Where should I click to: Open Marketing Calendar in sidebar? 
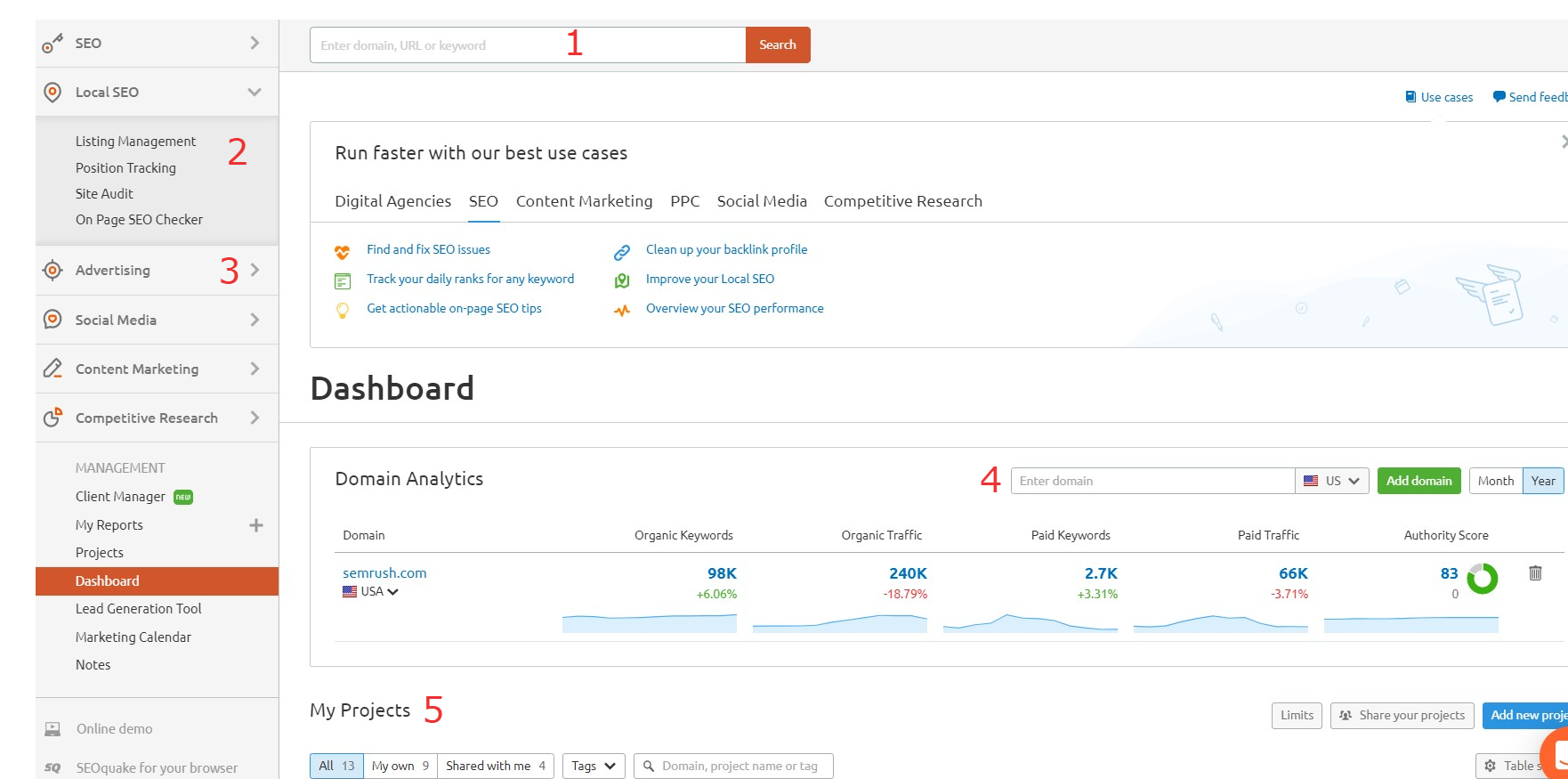tap(133, 637)
